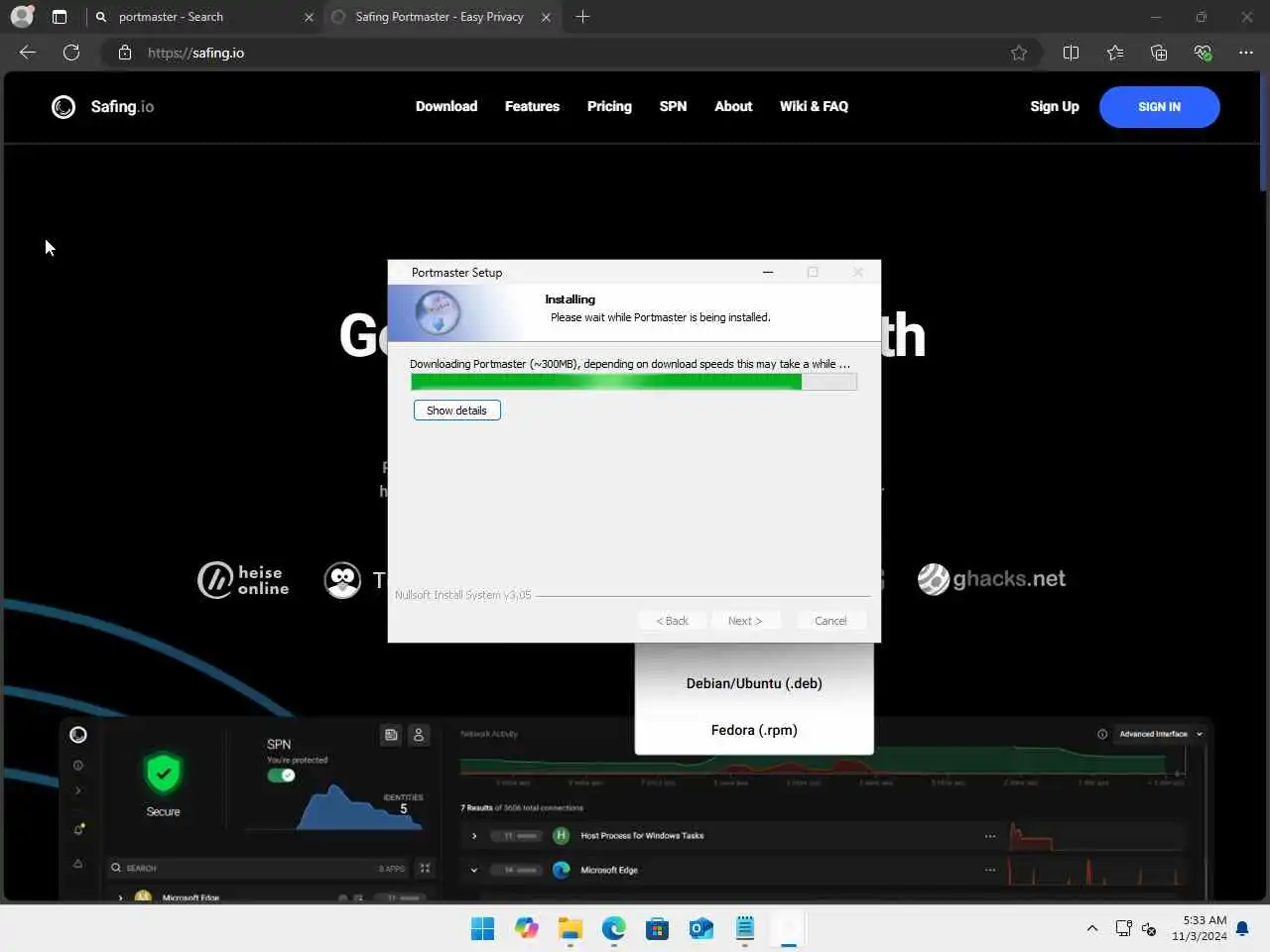Click the ghacks.net logo
Viewport: 1270px width, 952px height.
(991, 579)
